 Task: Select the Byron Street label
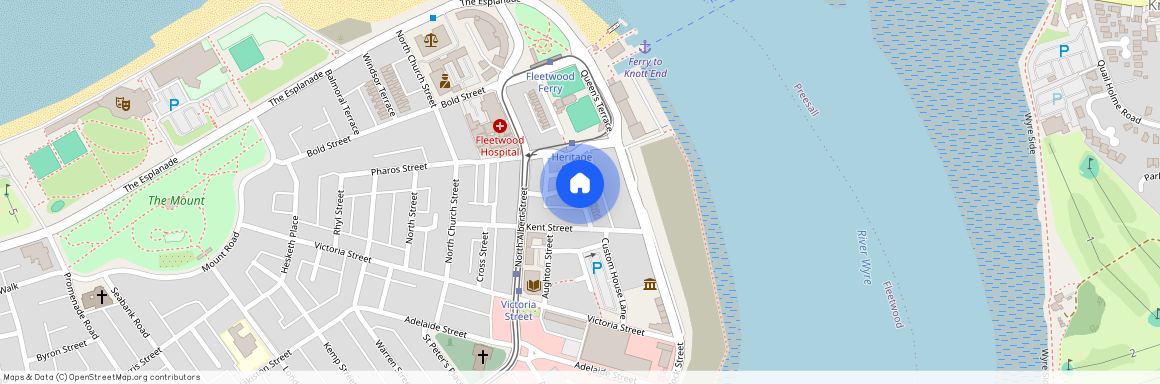coord(62,352)
